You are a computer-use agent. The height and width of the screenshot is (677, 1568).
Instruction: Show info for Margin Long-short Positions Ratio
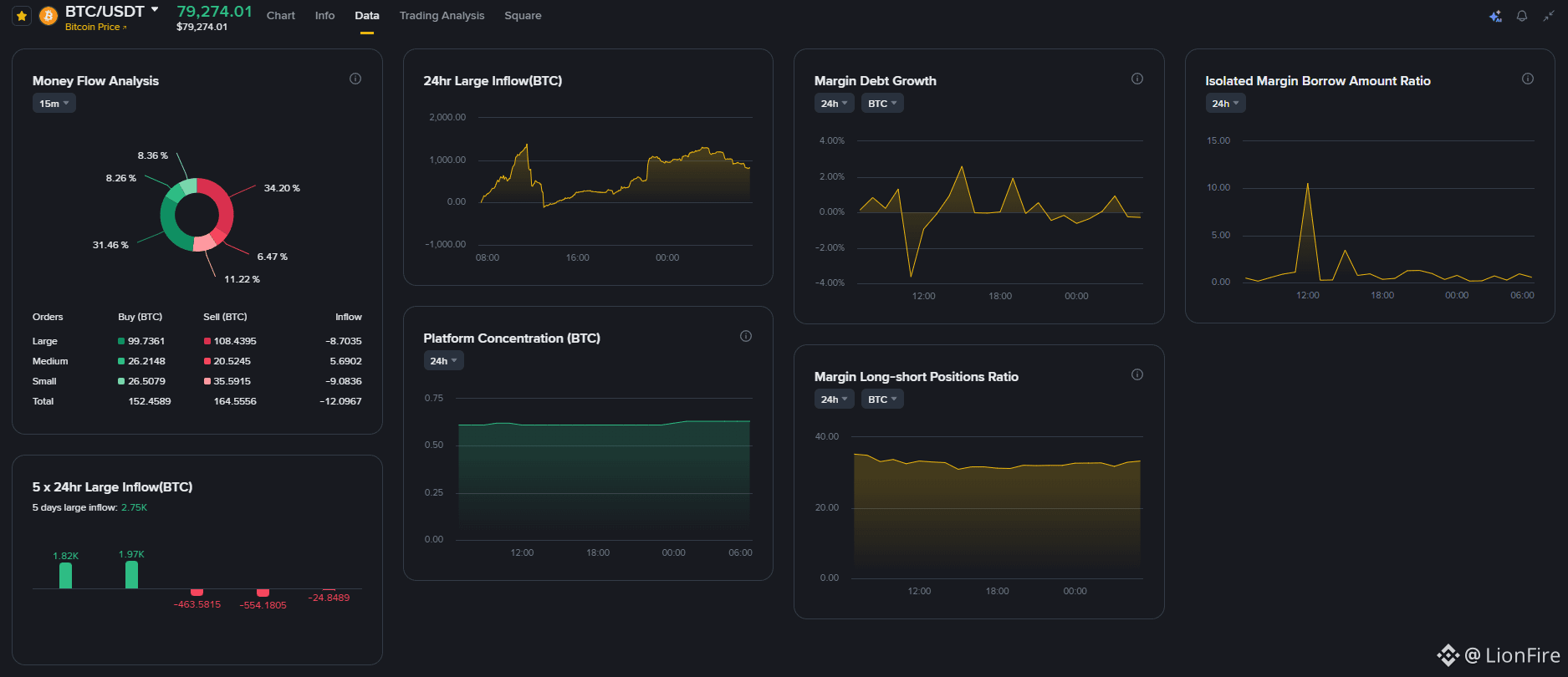coord(1137,374)
